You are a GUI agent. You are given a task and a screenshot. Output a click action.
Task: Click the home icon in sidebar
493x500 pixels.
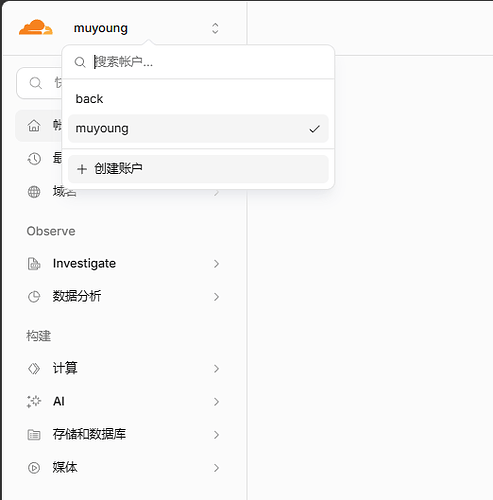(34, 126)
